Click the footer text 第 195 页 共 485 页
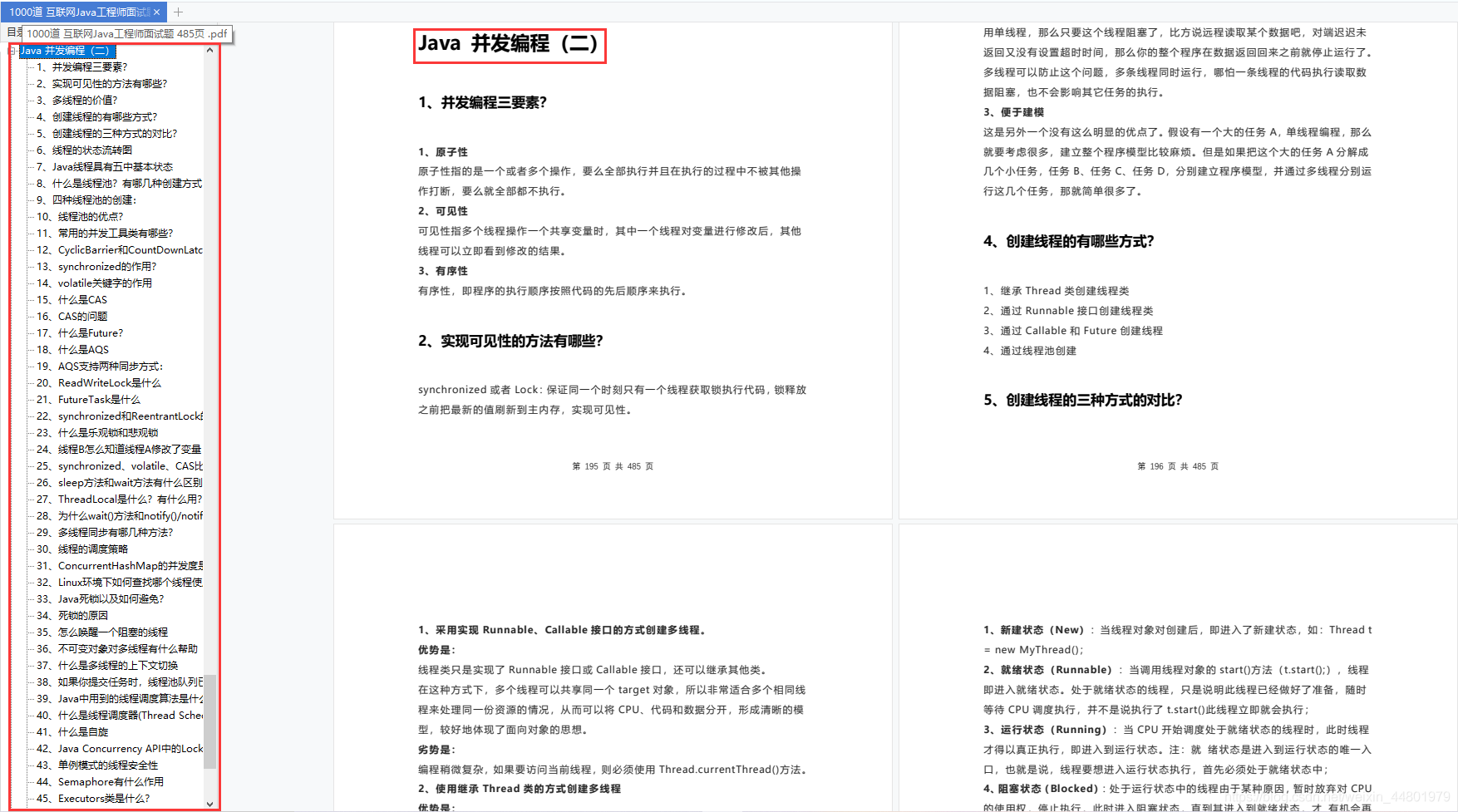 (x=613, y=466)
